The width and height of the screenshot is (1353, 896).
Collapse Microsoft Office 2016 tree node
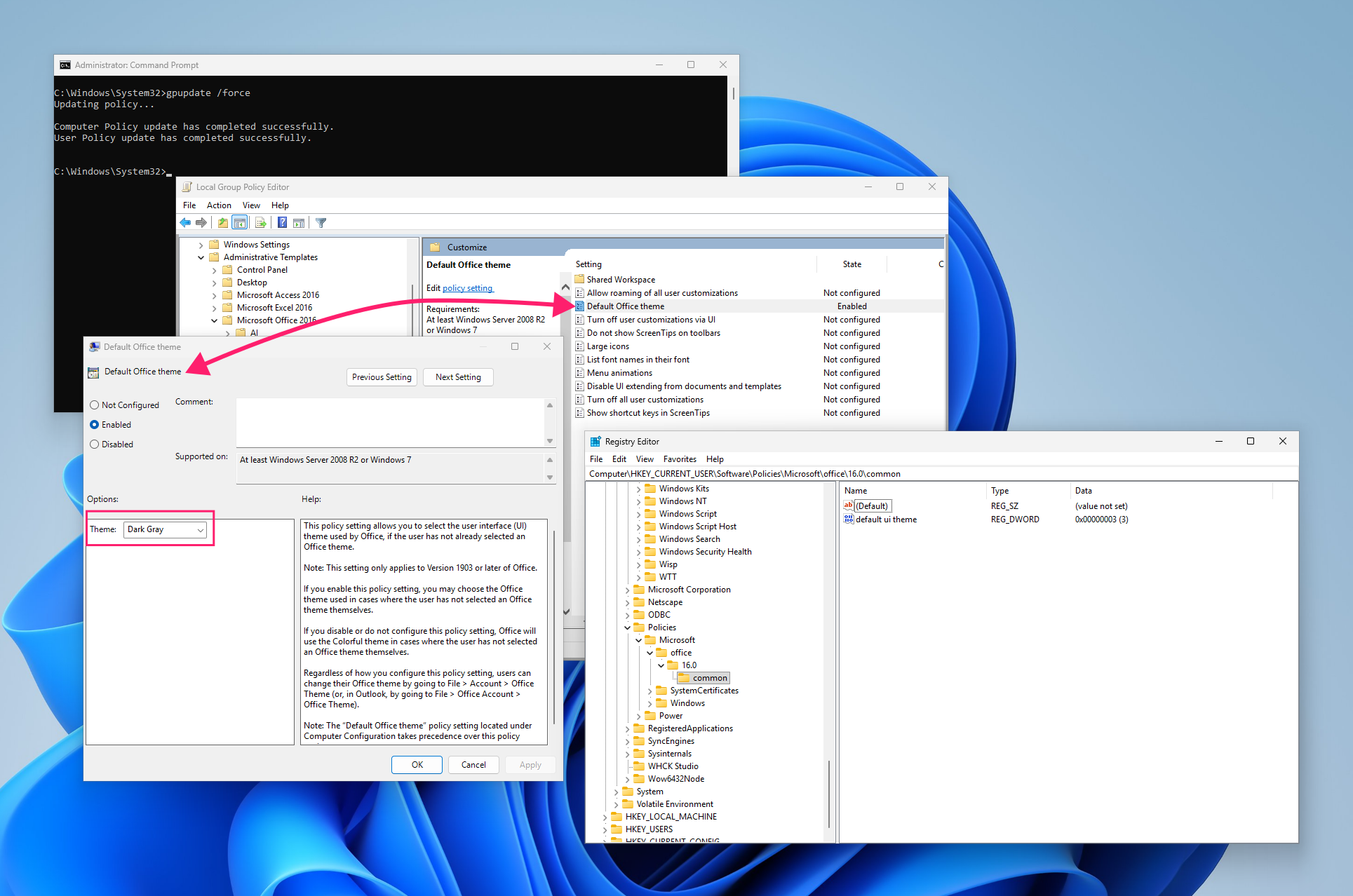pos(214,321)
